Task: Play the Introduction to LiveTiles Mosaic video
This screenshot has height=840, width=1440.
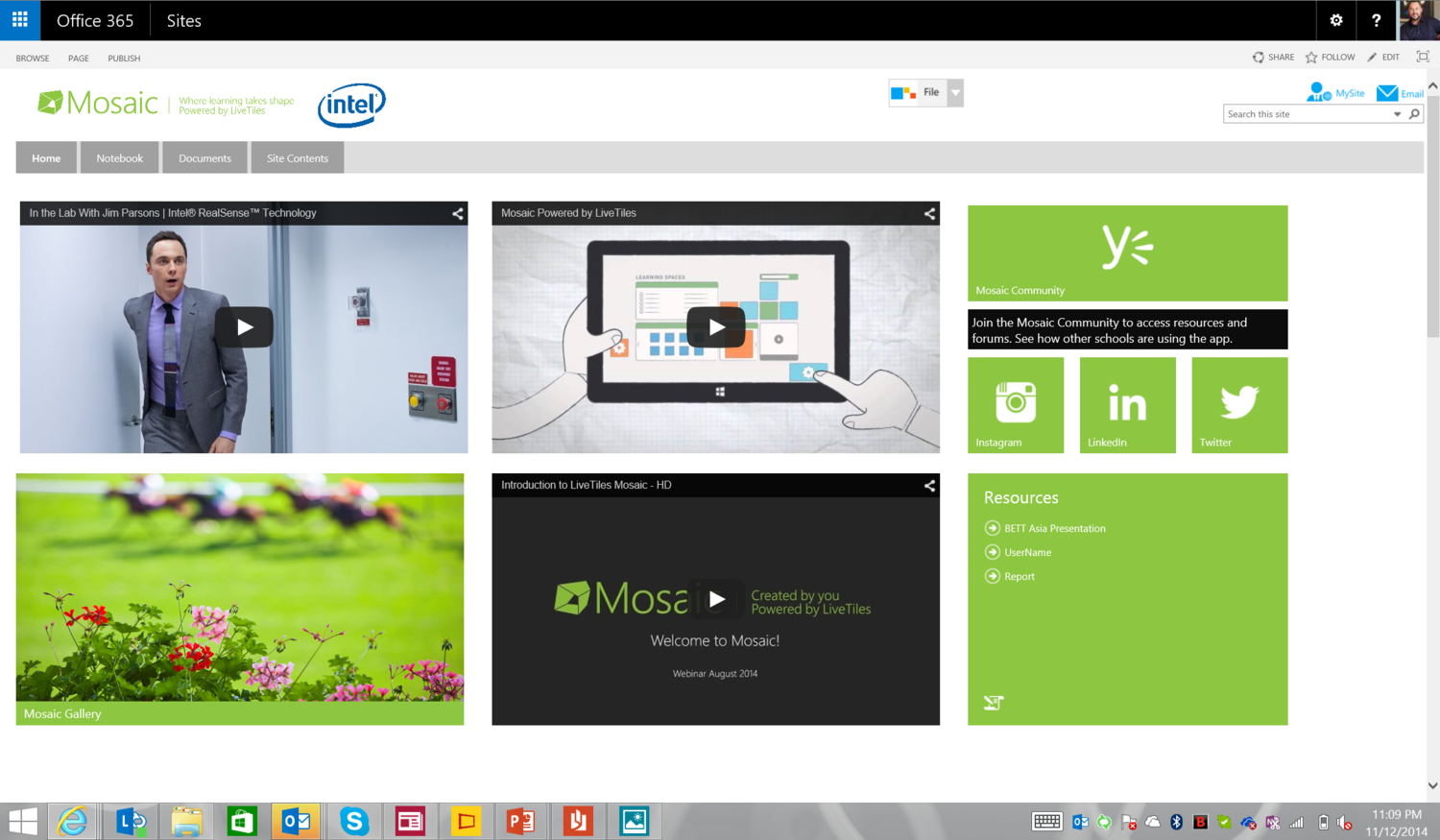Action: 716,599
